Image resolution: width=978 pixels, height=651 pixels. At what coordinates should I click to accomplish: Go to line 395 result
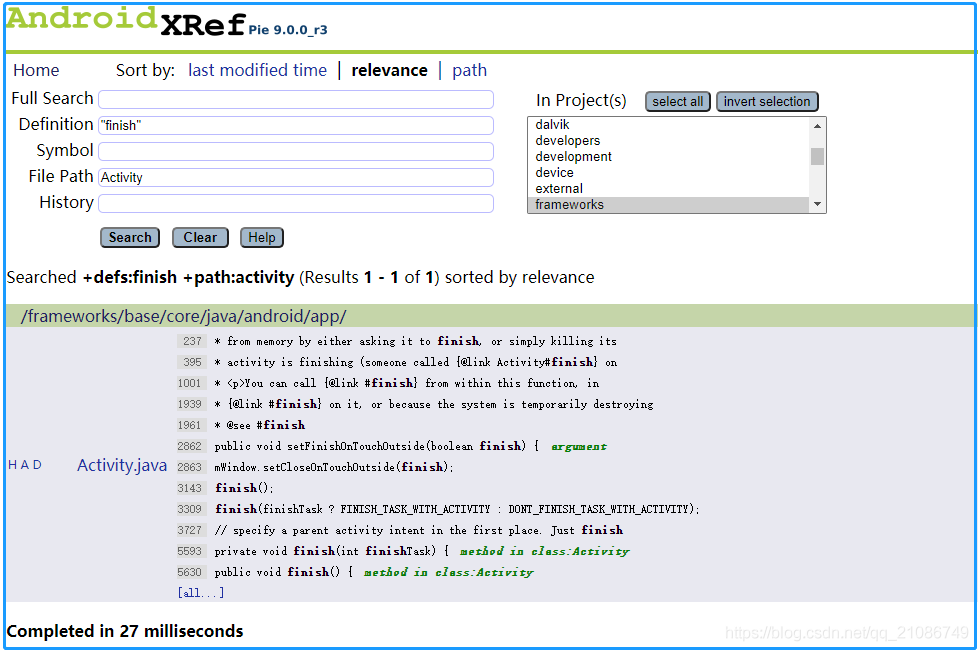(398, 362)
